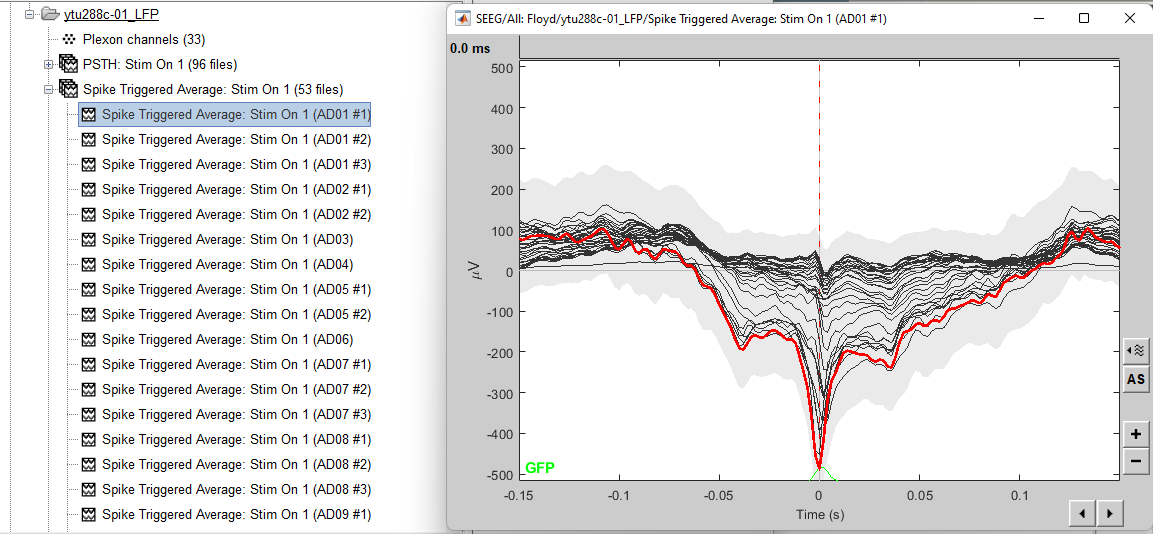The height and width of the screenshot is (534, 1153).
Task: Click plus button to increase amplitude scale
Action: pyautogui.click(x=1135, y=434)
